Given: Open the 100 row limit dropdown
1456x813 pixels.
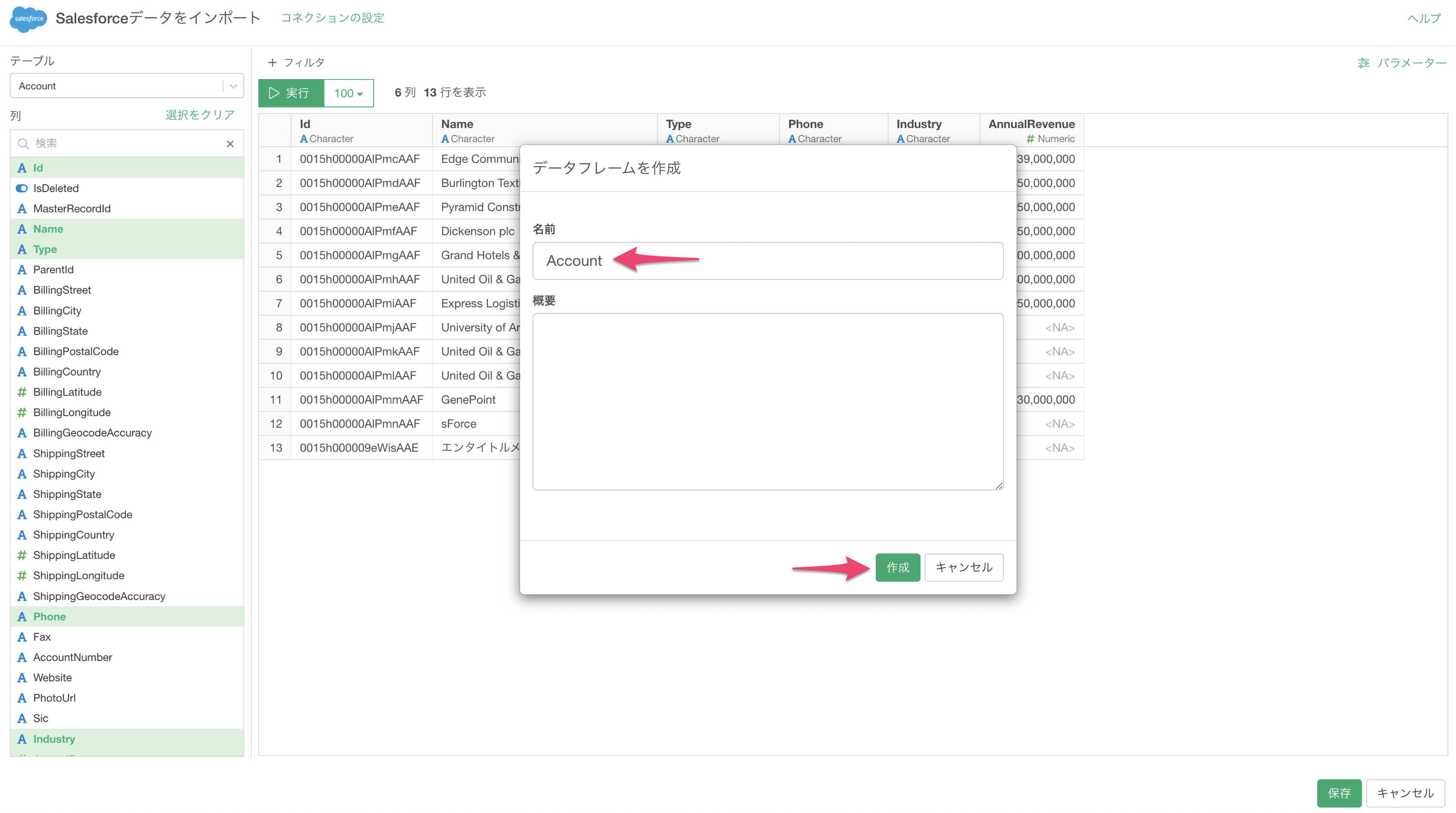Looking at the screenshot, I should pos(348,93).
